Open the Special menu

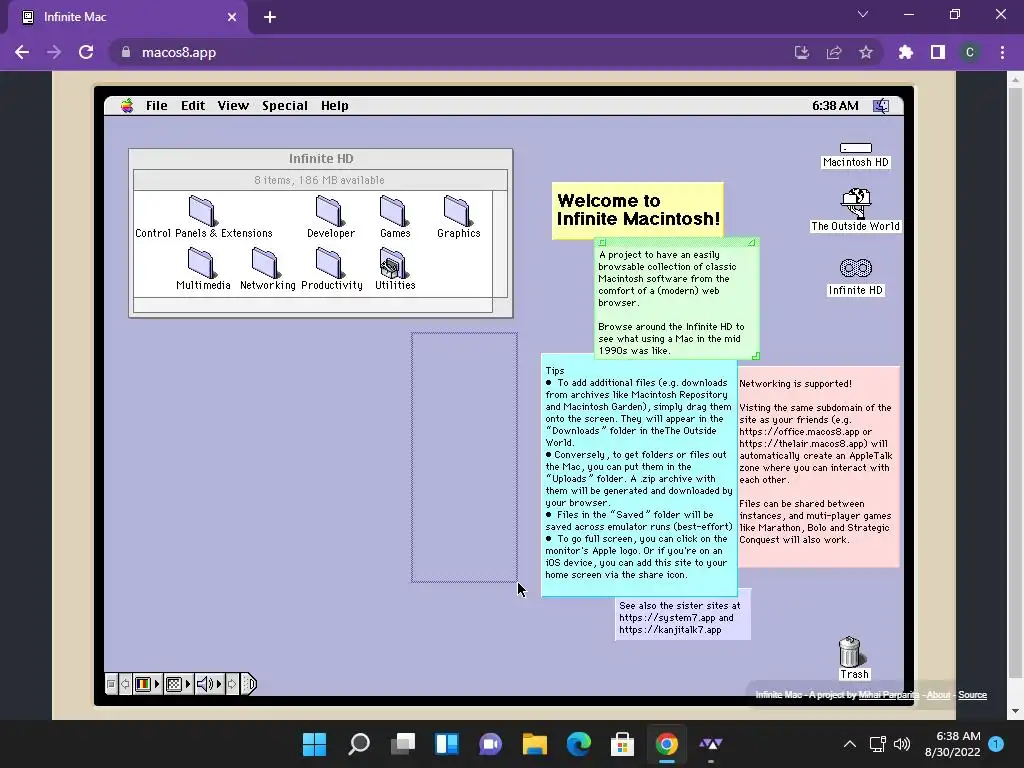point(285,106)
